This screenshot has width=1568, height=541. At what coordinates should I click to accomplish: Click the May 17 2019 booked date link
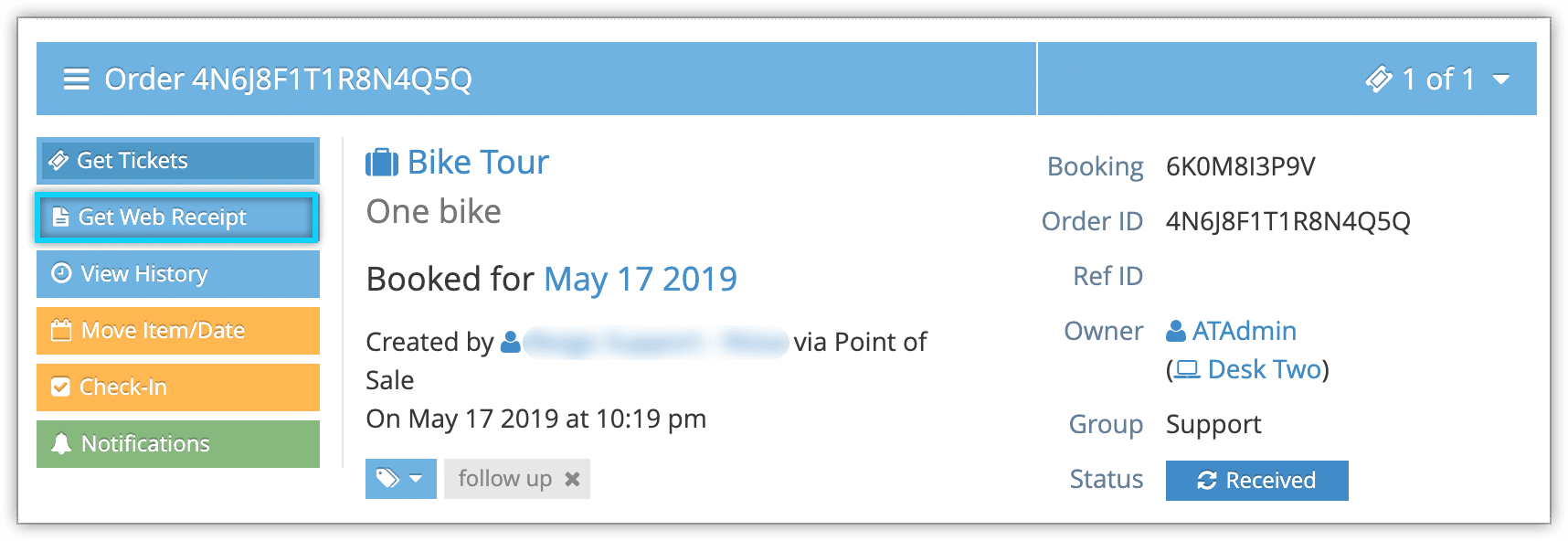[x=641, y=279]
